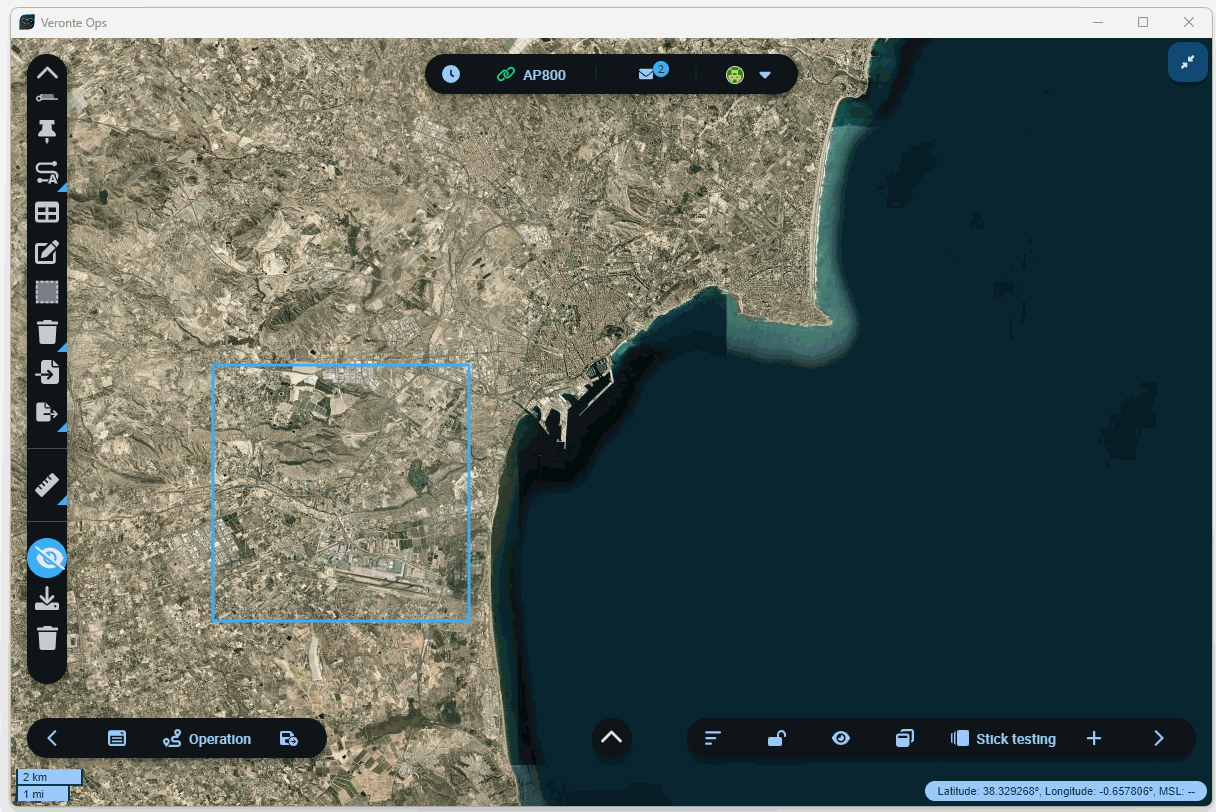Expand the bottom center panel with up chevron
Screen dimensions: 1216x812
(x=611, y=738)
